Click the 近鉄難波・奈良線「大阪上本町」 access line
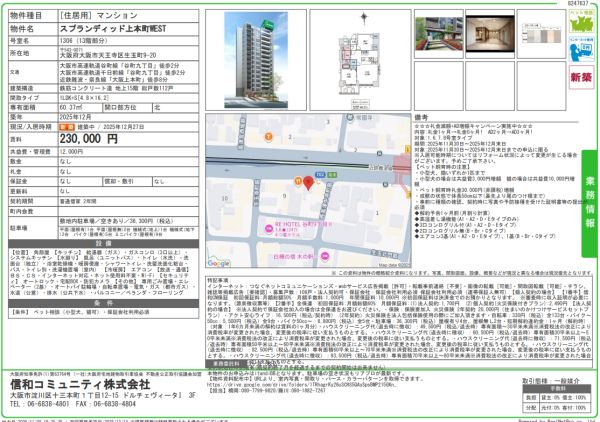This screenshot has width=600, height=422. tap(114, 80)
